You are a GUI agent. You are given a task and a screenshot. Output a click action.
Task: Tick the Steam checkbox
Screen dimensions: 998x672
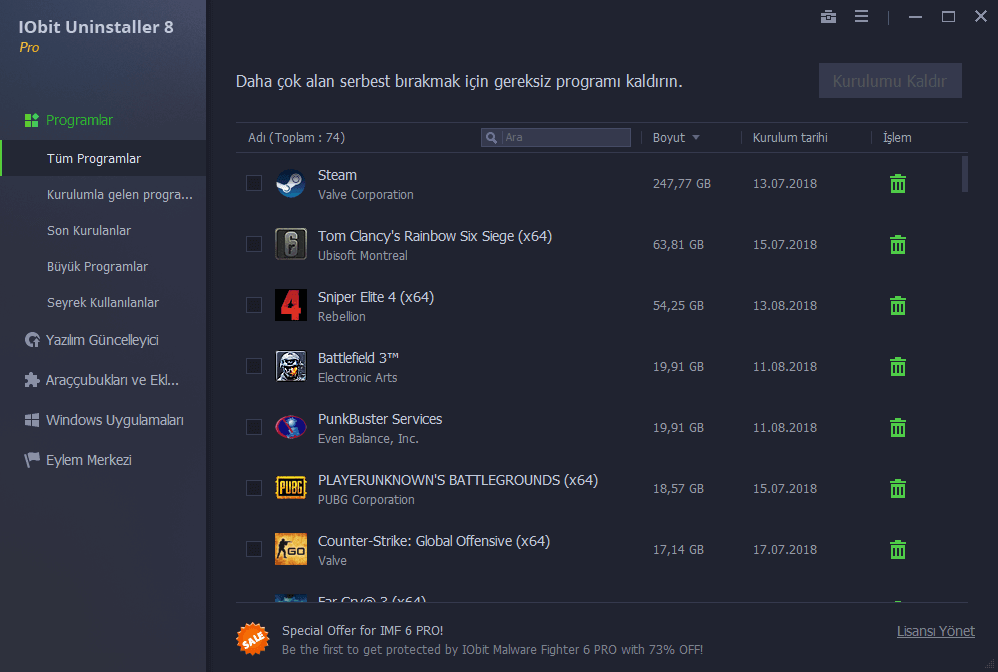click(x=254, y=183)
